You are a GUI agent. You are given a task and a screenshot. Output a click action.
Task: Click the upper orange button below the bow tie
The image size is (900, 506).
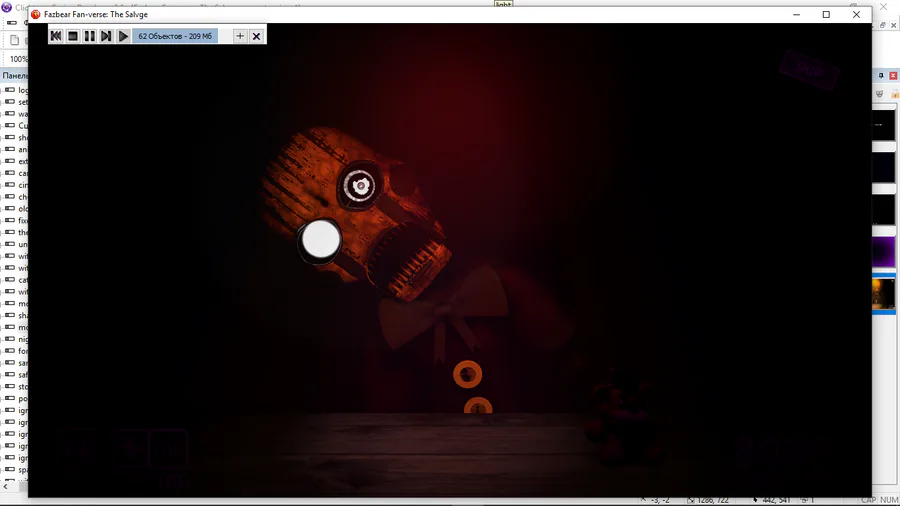coord(468,375)
